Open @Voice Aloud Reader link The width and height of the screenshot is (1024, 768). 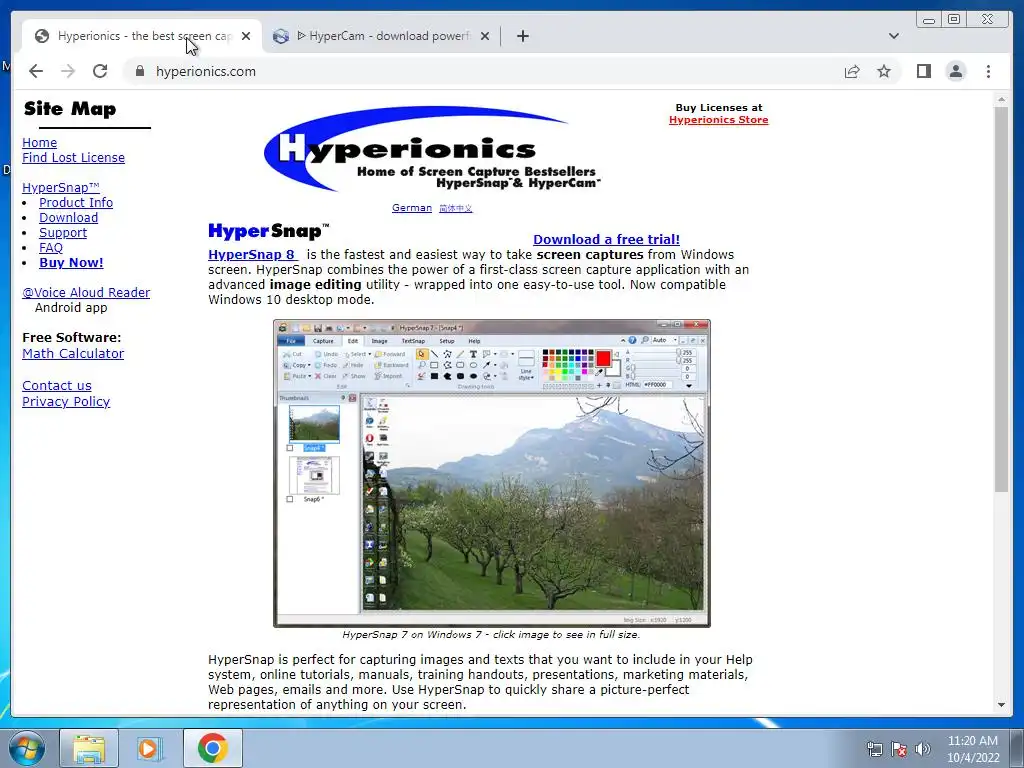click(86, 293)
